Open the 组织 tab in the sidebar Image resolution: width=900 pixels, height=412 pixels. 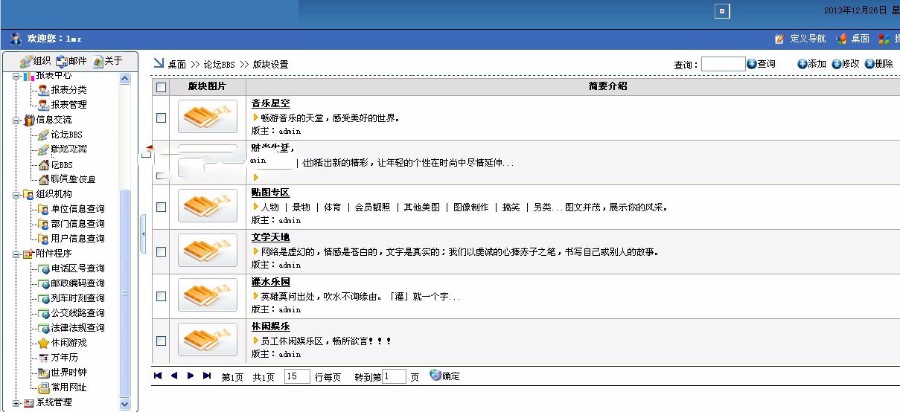pyautogui.click(x=36, y=61)
